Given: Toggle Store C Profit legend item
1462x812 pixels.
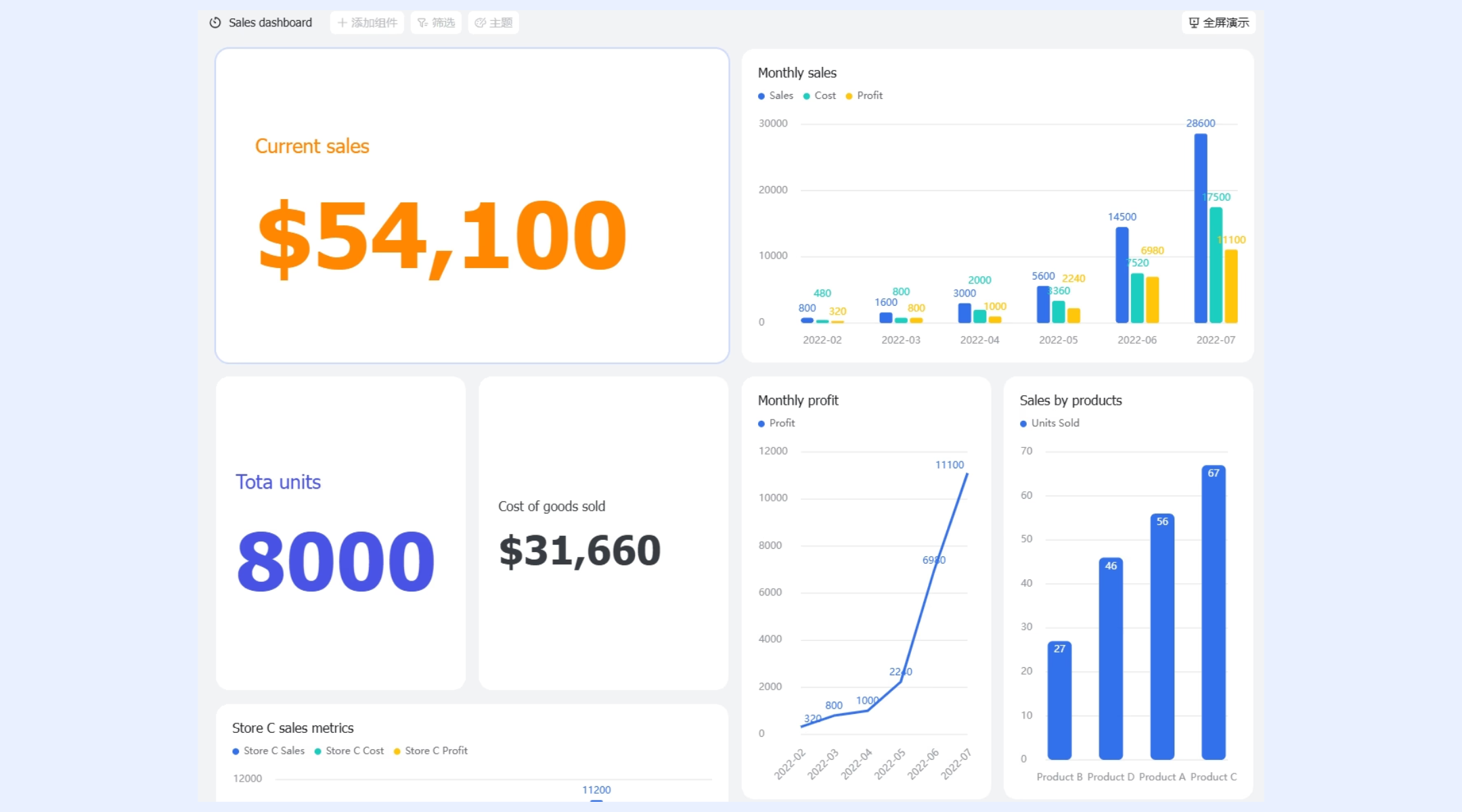Looking at the screenshot, I should coord(431,750).
